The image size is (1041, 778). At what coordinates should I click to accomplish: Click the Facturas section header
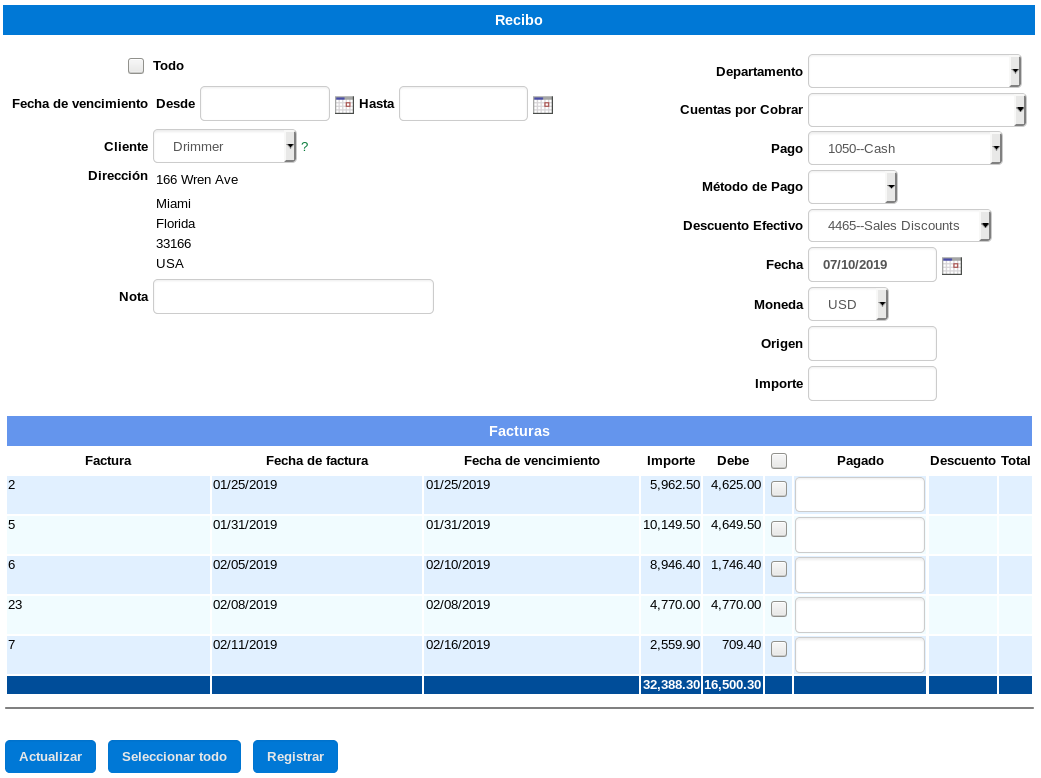tap(519, 431)
